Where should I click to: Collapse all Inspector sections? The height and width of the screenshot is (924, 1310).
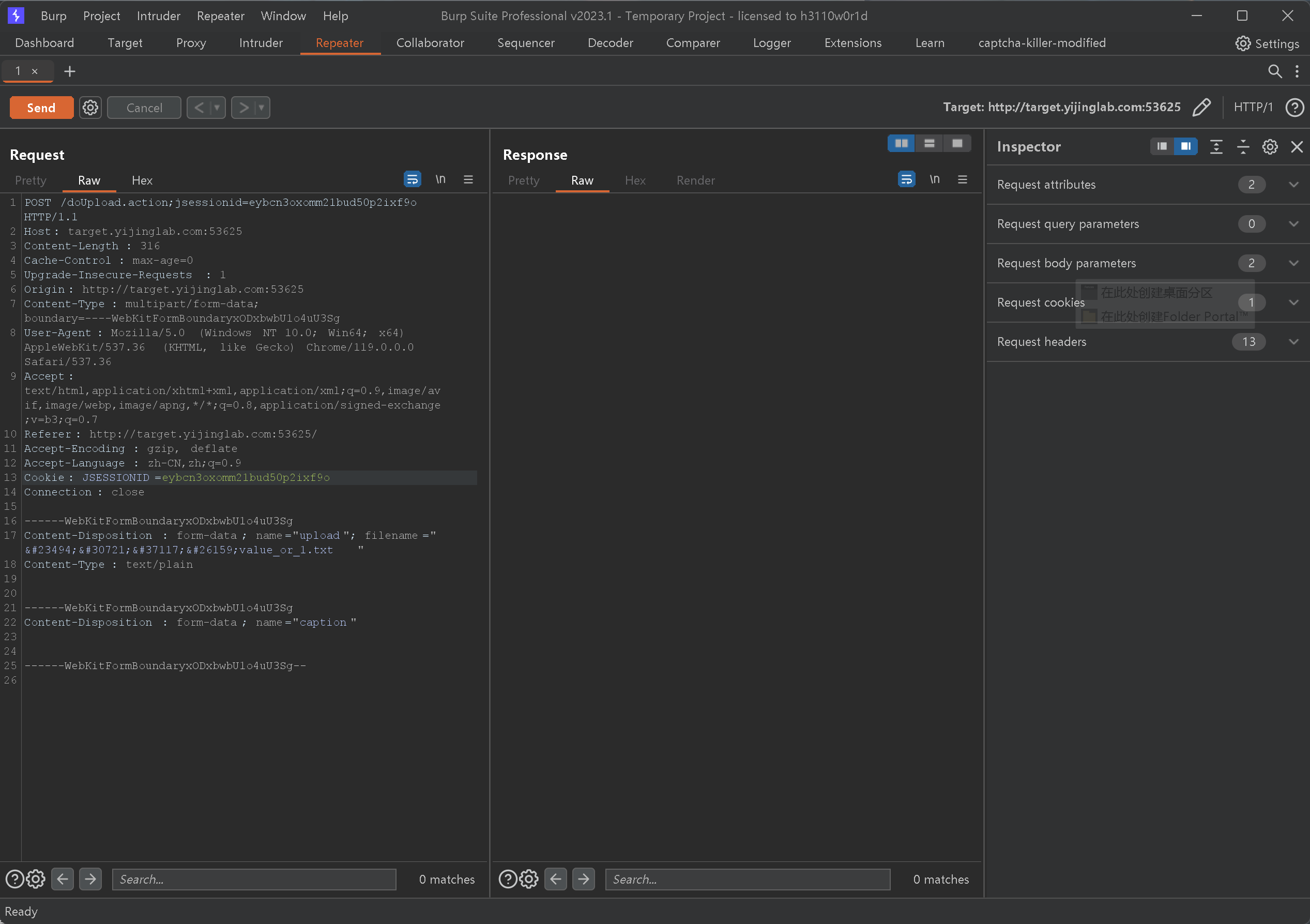[x=1243, y=147]
